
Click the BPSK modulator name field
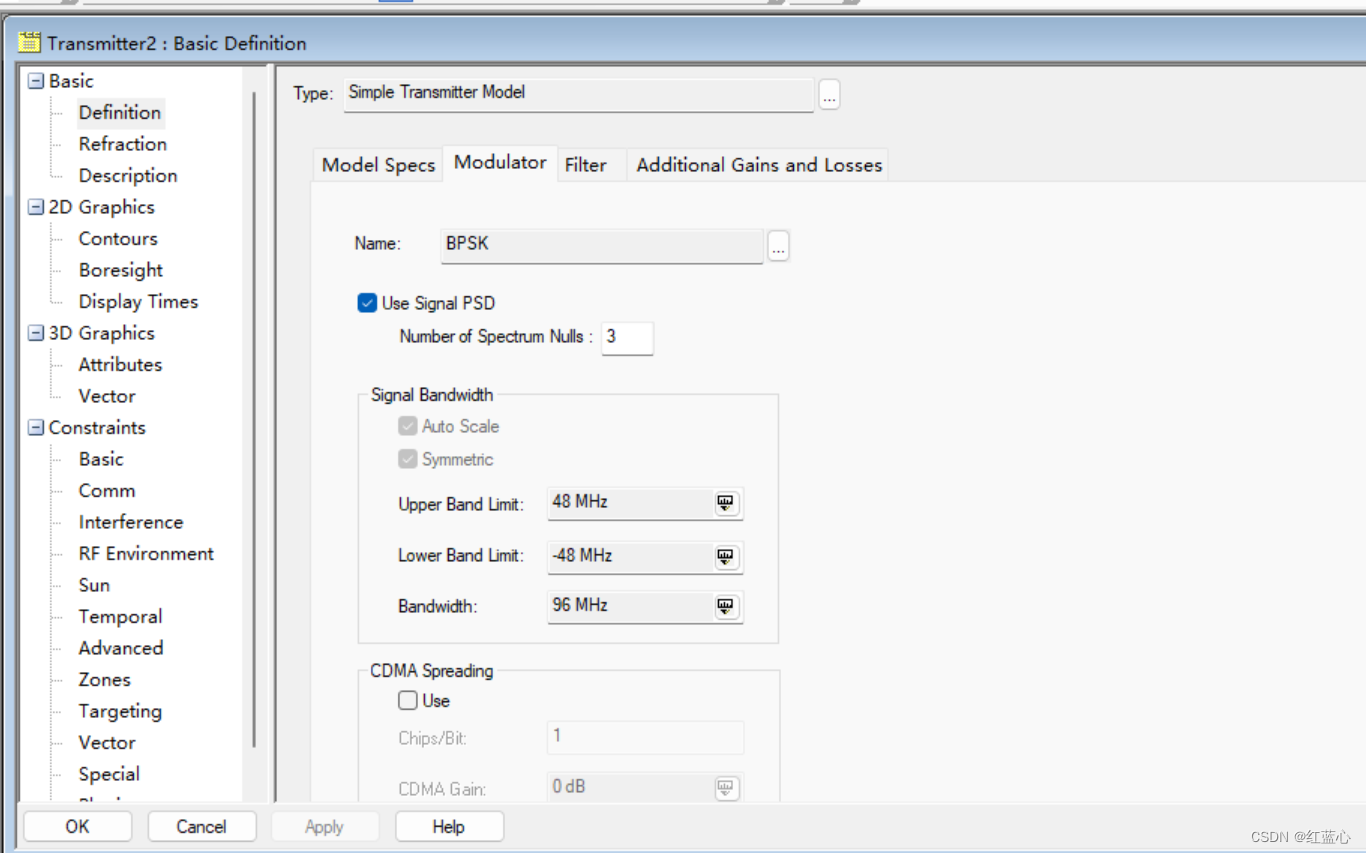click(x=602, y=245)
